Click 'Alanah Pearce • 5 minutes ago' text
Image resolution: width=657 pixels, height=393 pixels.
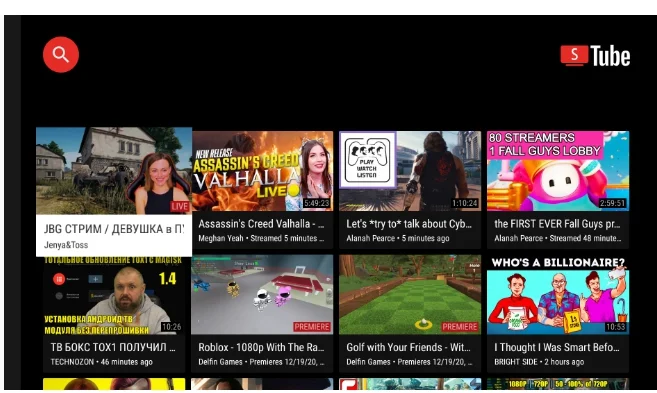(398, 238)
